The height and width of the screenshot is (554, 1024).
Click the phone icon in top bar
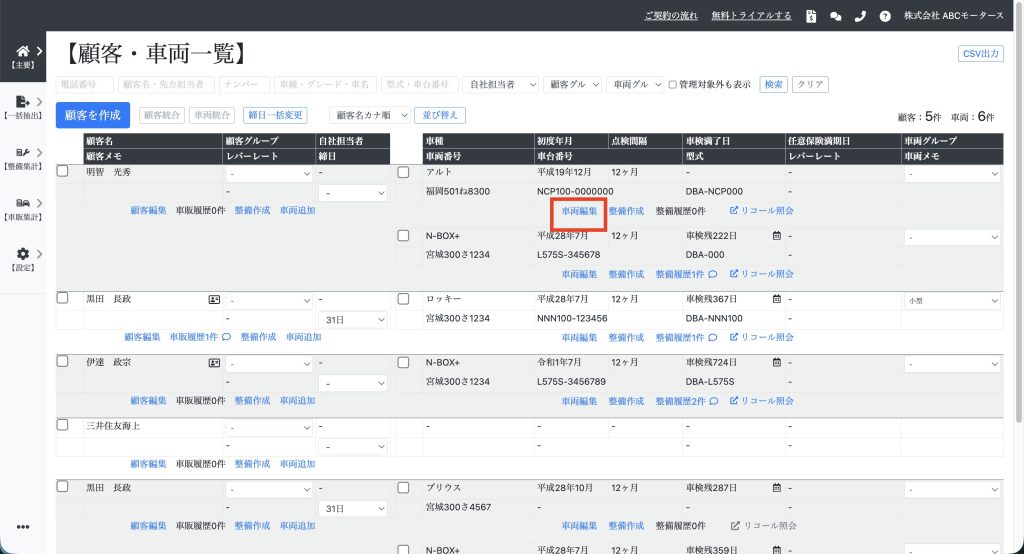[x=860, y=16]
